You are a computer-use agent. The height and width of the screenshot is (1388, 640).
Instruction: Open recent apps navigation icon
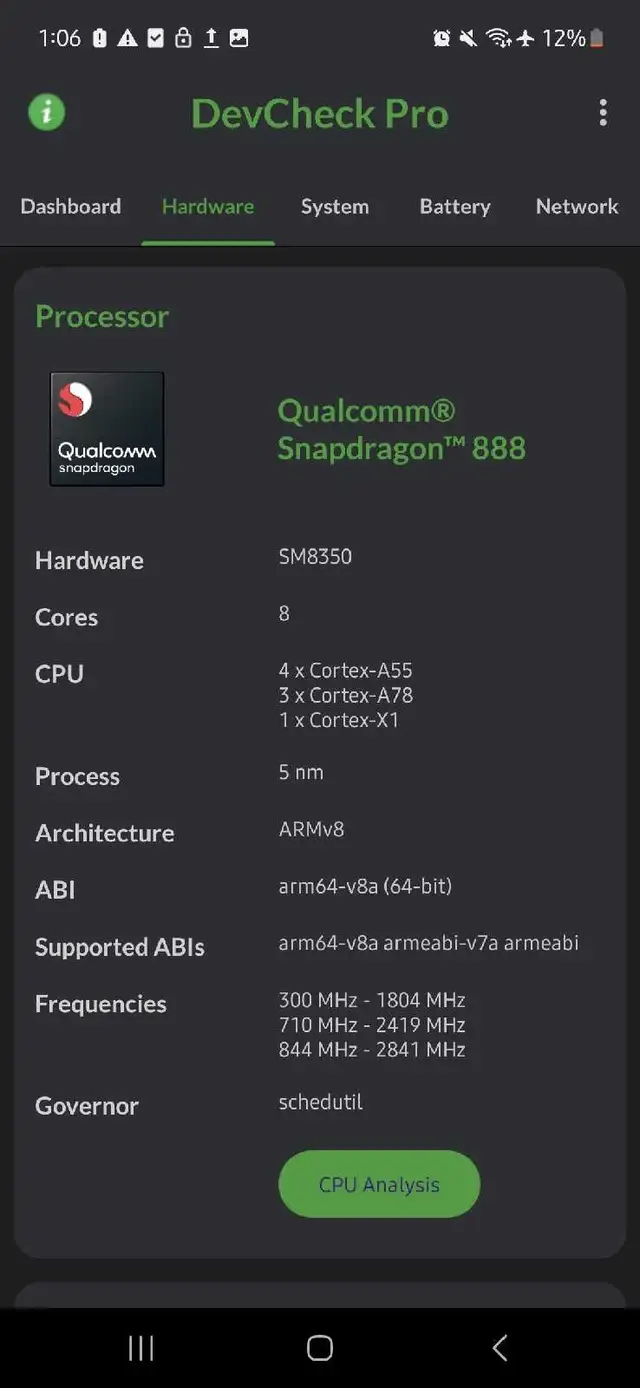point(141,1348)
